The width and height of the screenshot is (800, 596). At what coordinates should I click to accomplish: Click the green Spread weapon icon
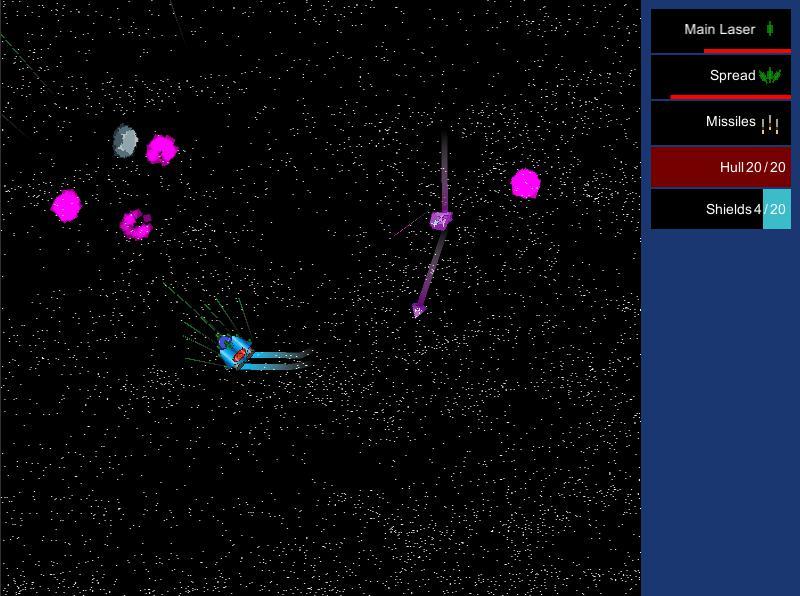tap(770, 76)
